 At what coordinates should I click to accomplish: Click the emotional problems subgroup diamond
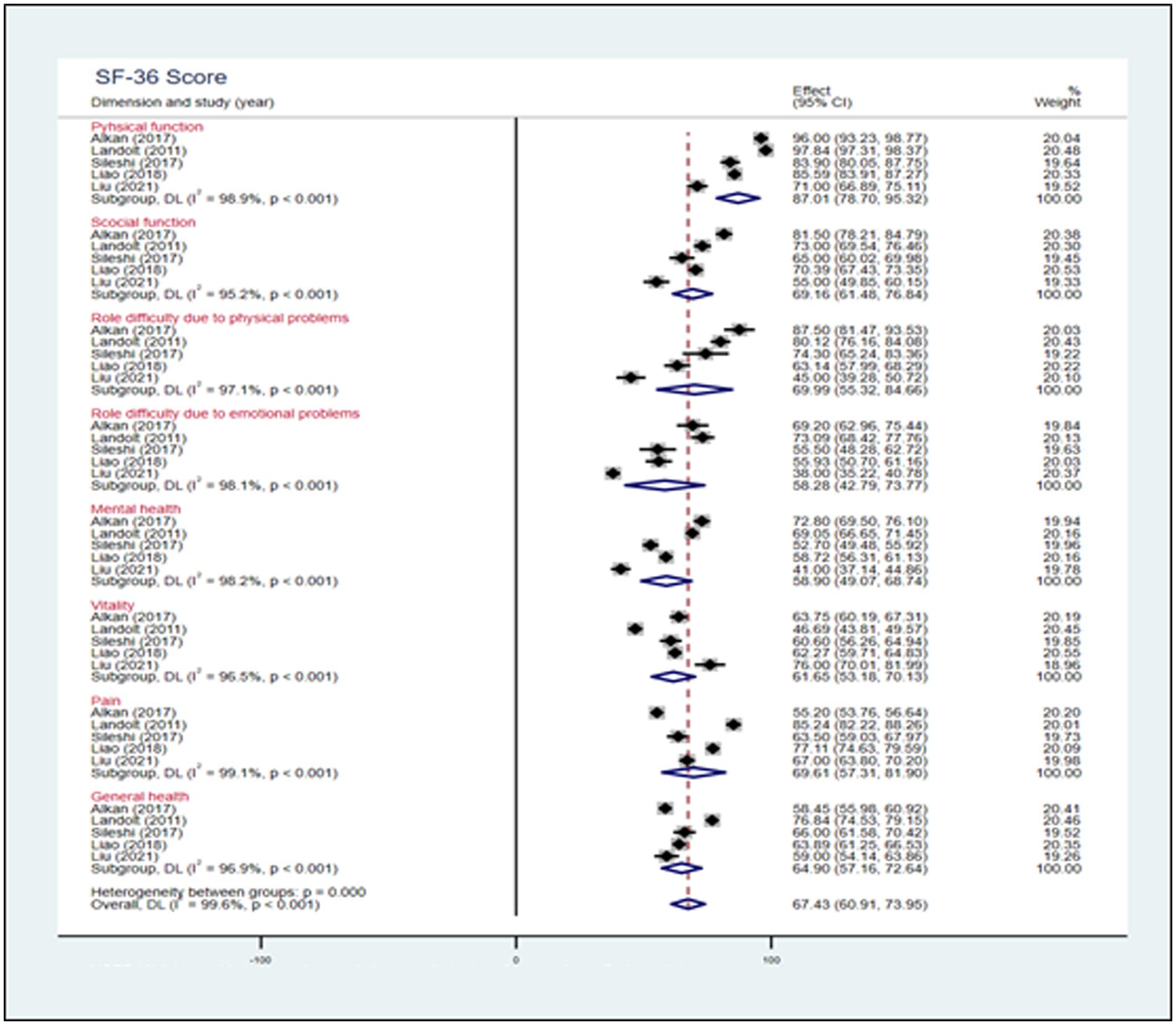pyautogui.click(x=664, y=486)
